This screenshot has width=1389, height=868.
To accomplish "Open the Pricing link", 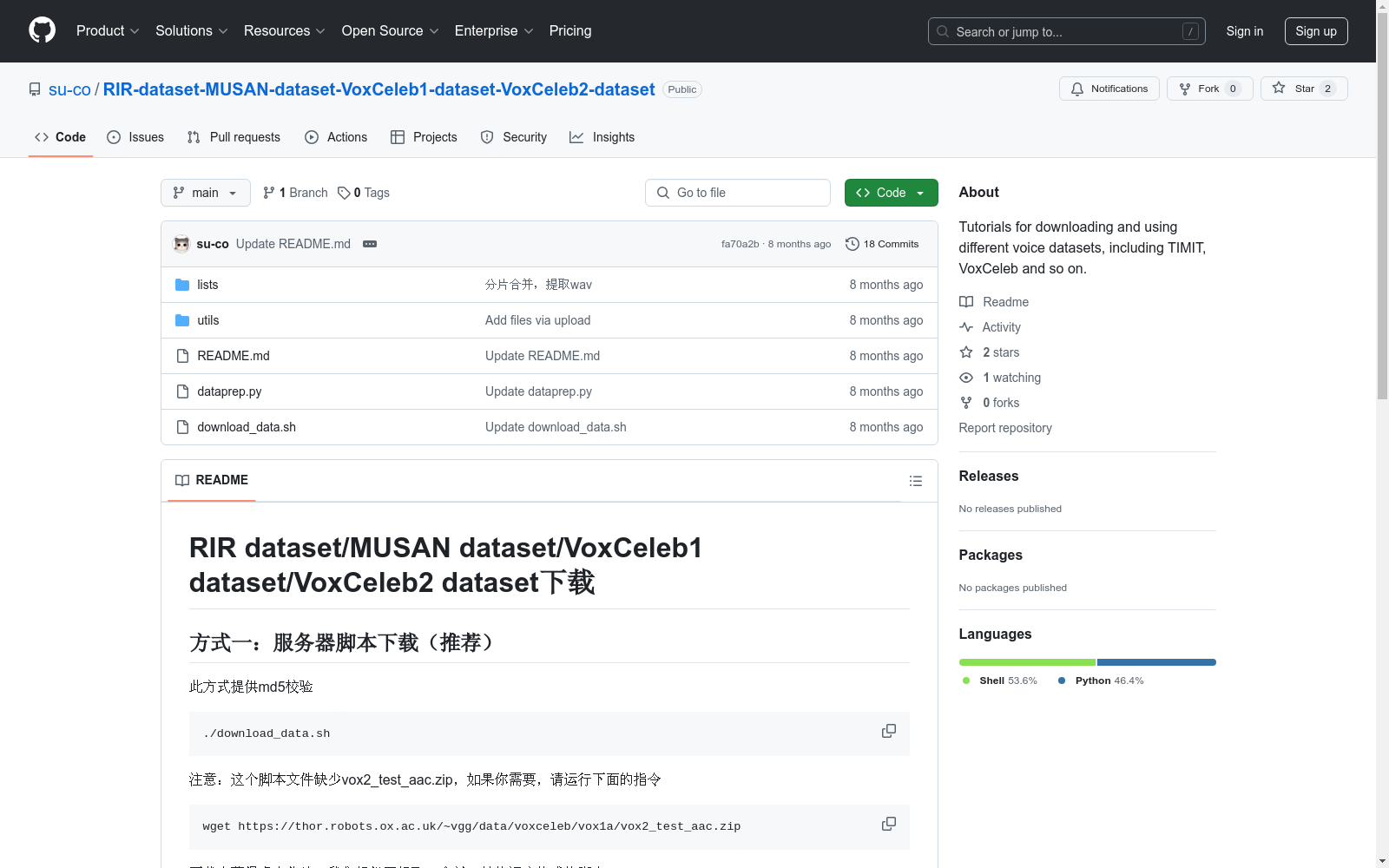I will (x=570, y=30).
